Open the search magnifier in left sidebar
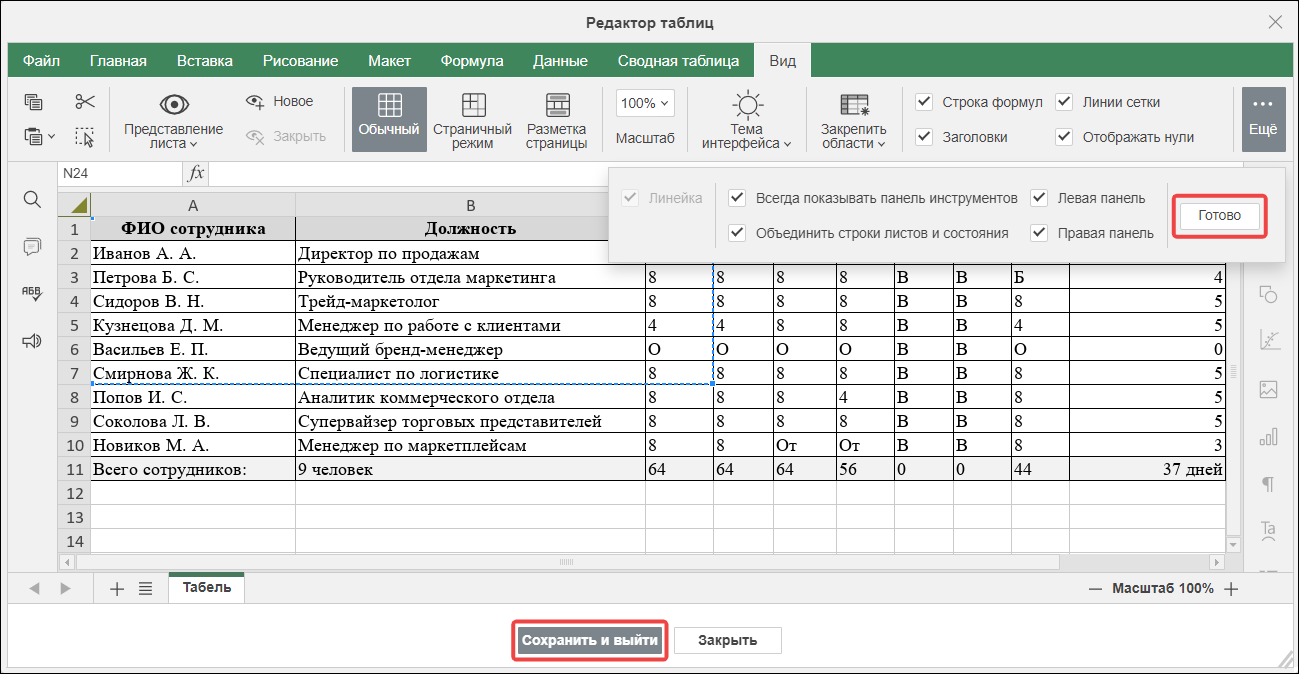The height and width of the screenshot is (674, 1299). click(32, 200)
